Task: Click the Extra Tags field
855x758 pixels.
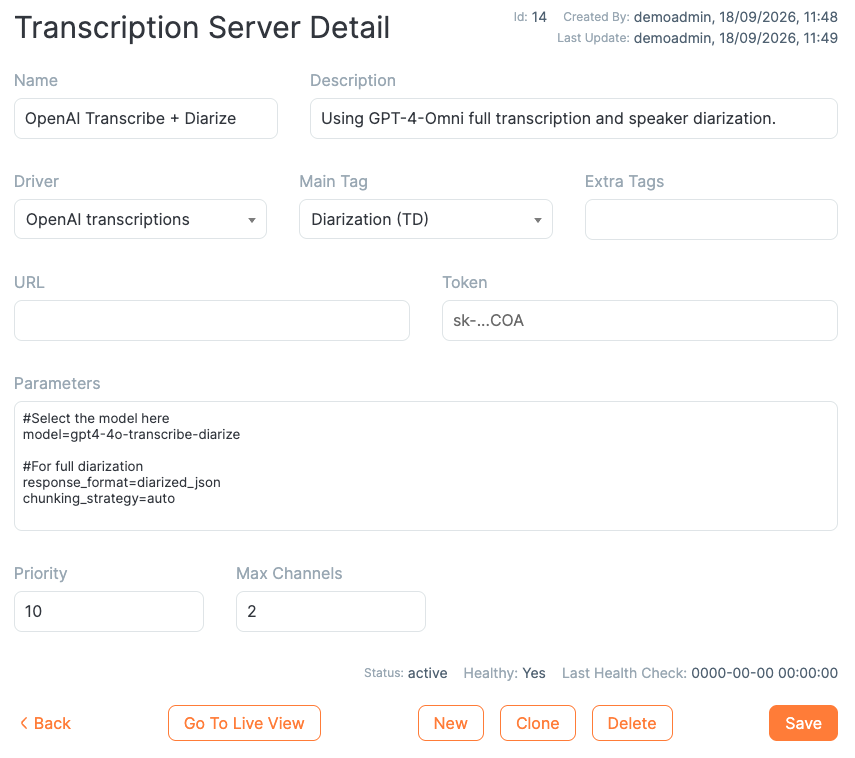Action: tap(711, 219)
